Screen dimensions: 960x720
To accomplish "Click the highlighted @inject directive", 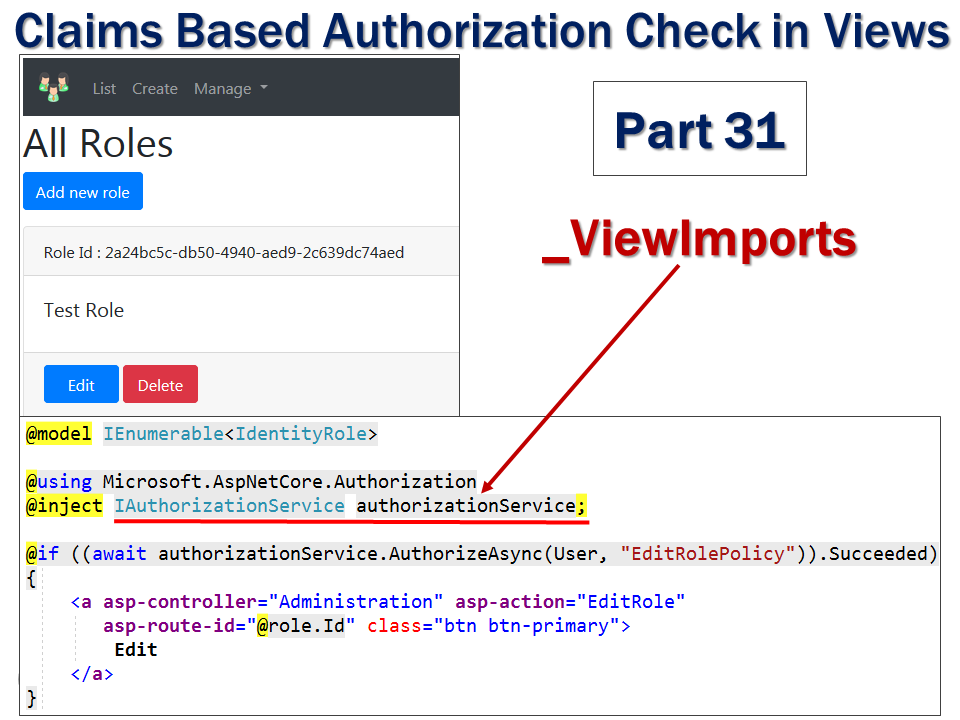I will 63,506.
